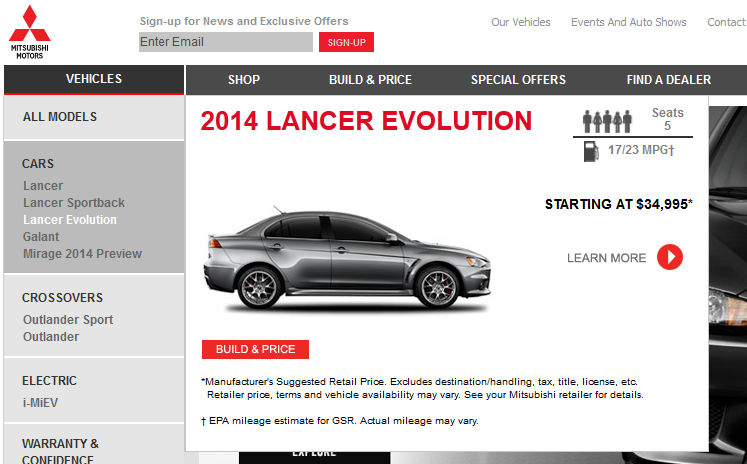The height and width of the screenshot is (464, 747).
Task: Open WARRANTY & CONFIDENCE section
Action: click(x=61, y=451)
